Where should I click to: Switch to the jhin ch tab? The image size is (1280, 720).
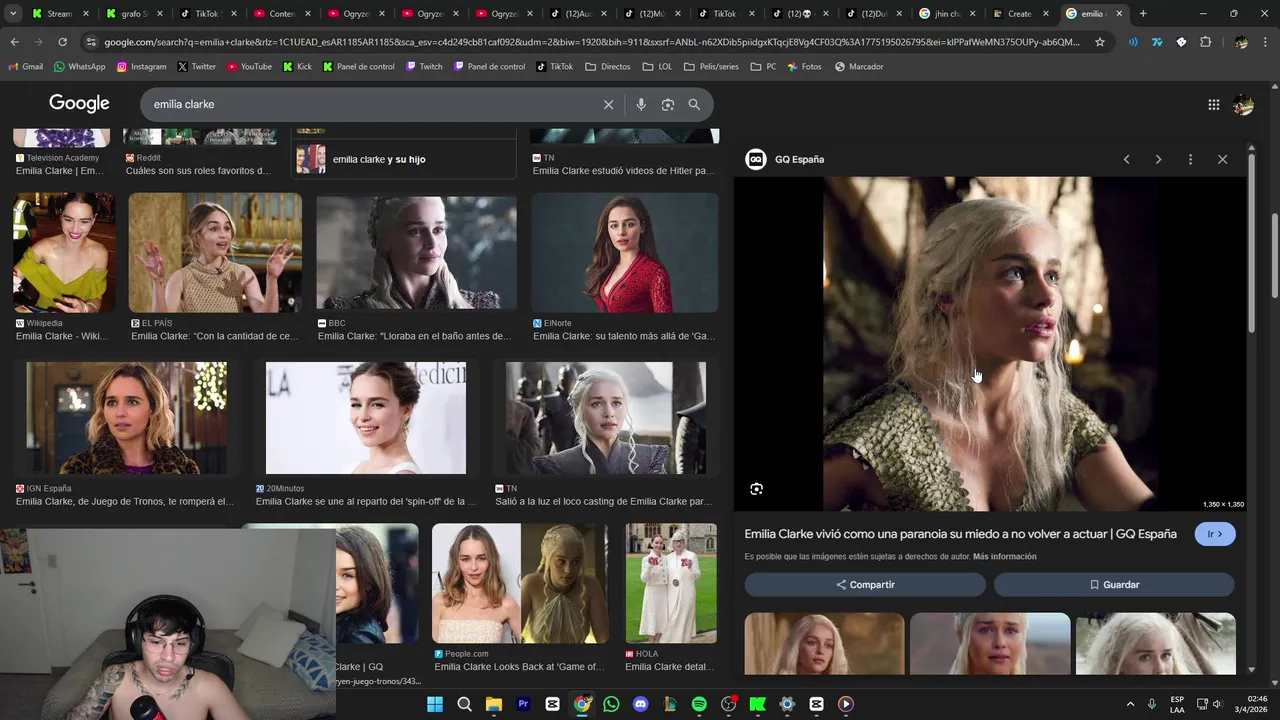tap(947, 14)
